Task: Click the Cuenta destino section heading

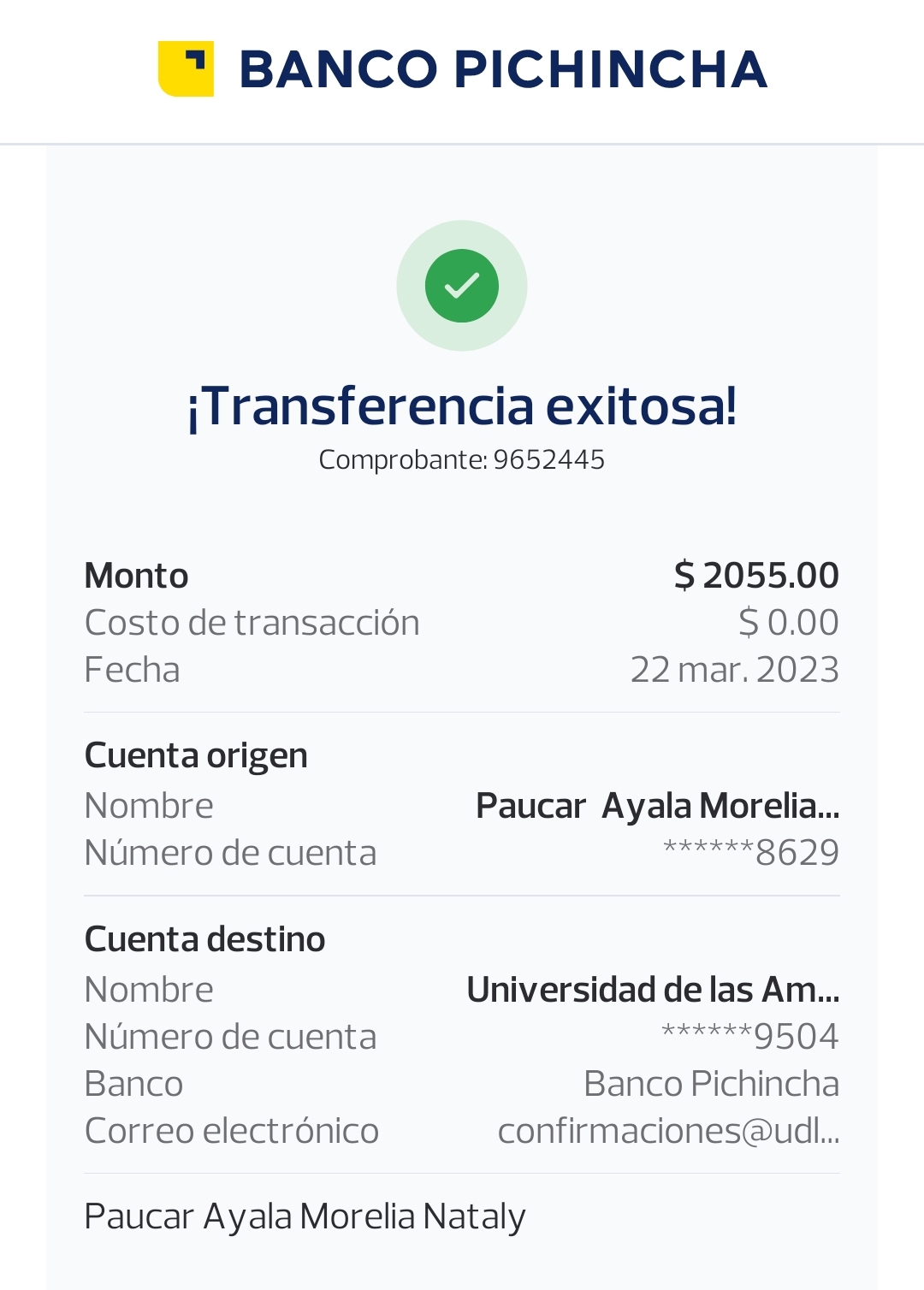Action: pyautogui.click(x=204, y=939)
